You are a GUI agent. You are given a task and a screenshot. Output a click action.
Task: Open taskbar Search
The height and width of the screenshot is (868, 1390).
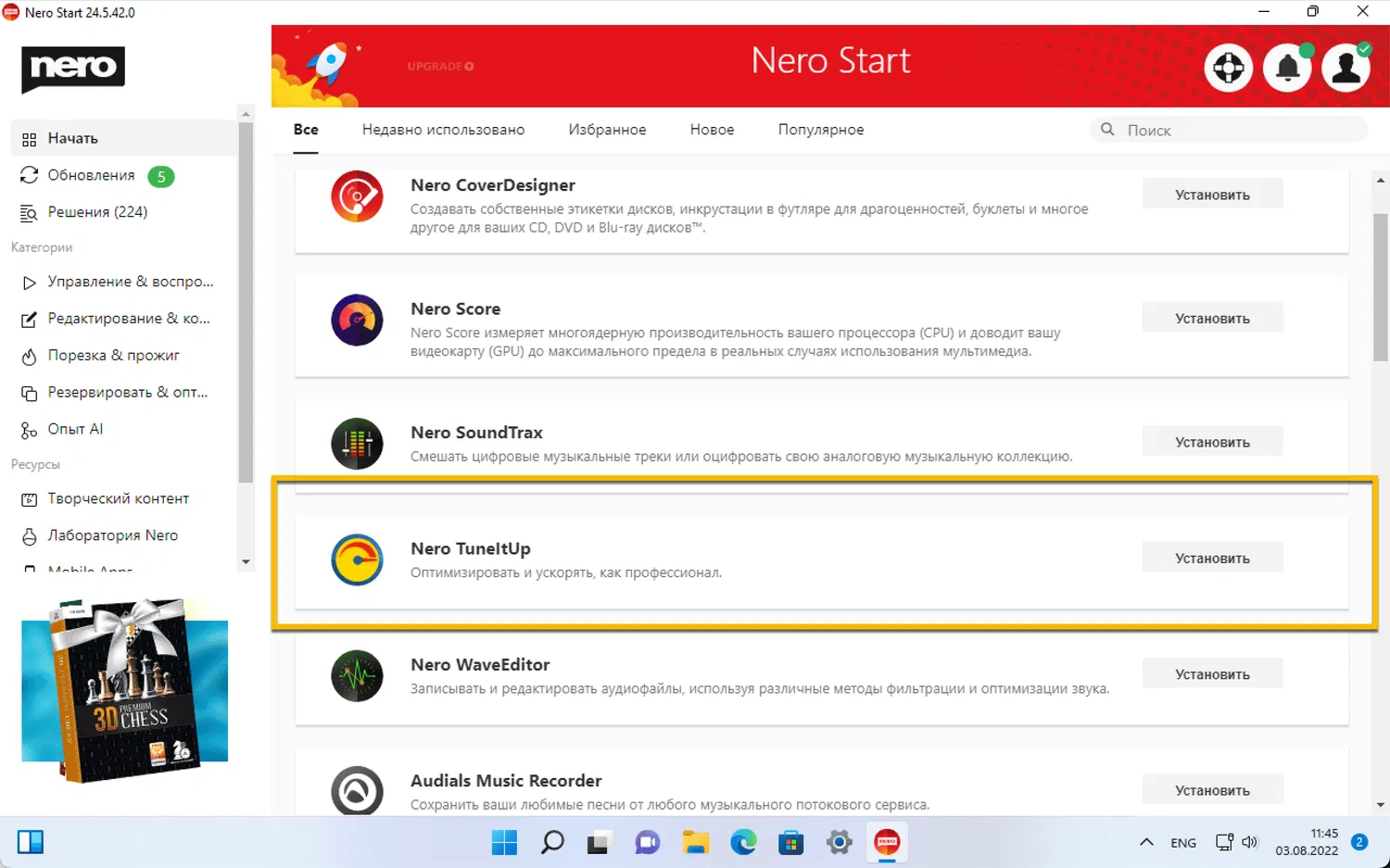552,843
